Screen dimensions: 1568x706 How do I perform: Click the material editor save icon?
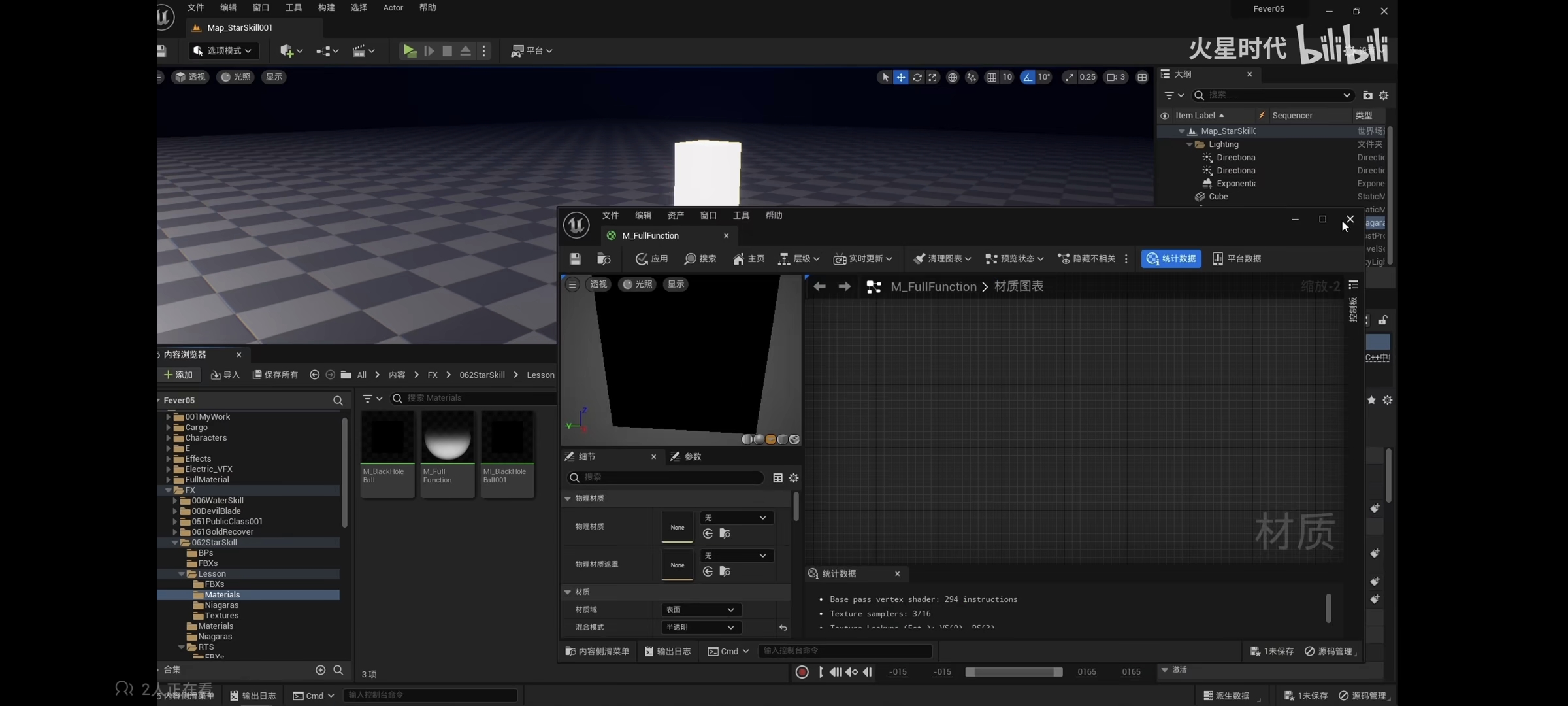pyautogui.click(x=575, y=259)
